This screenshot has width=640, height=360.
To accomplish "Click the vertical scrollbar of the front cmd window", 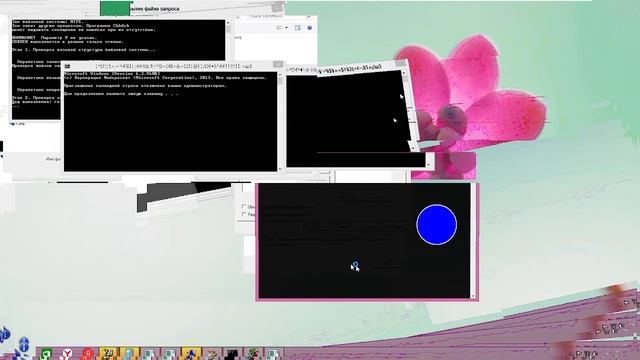I will point(280,121).
